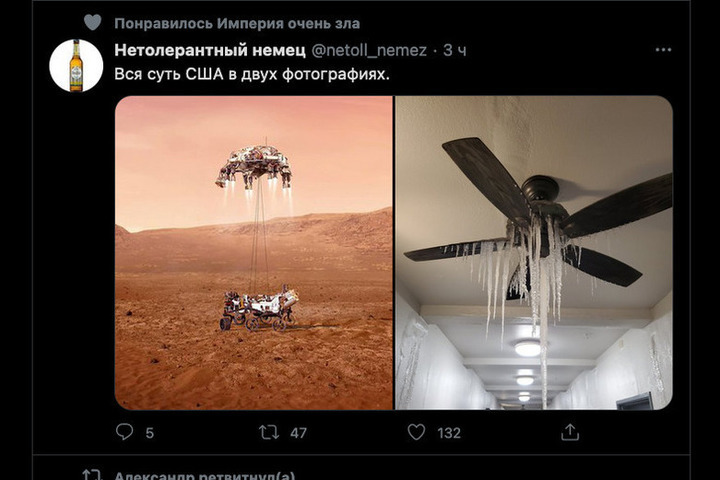The image size is (720, 480).
Task: Open the reply comment icon
Action: click(124, 432)
